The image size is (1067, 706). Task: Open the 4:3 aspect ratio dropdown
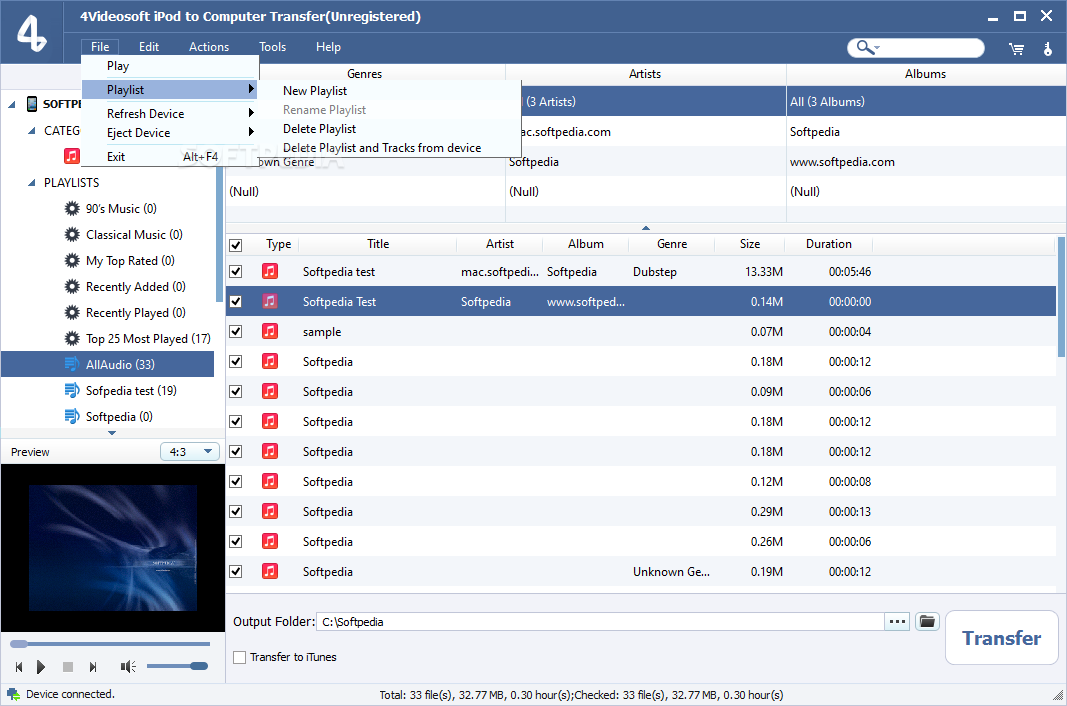coord(190,451)
